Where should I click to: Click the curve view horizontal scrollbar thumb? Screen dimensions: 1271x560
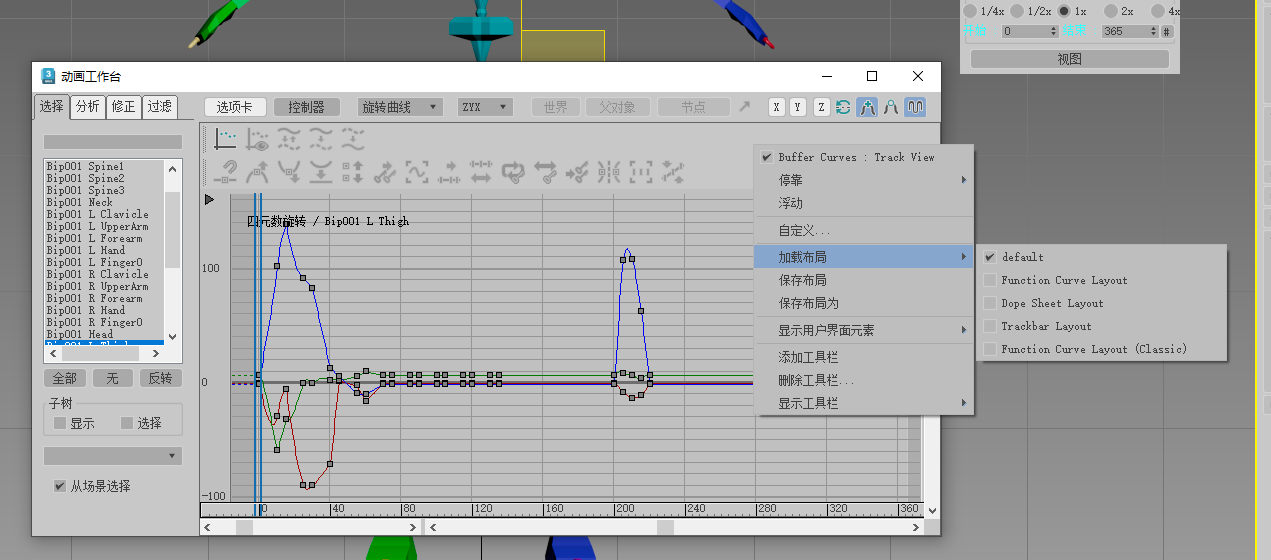tap(665, 527)
